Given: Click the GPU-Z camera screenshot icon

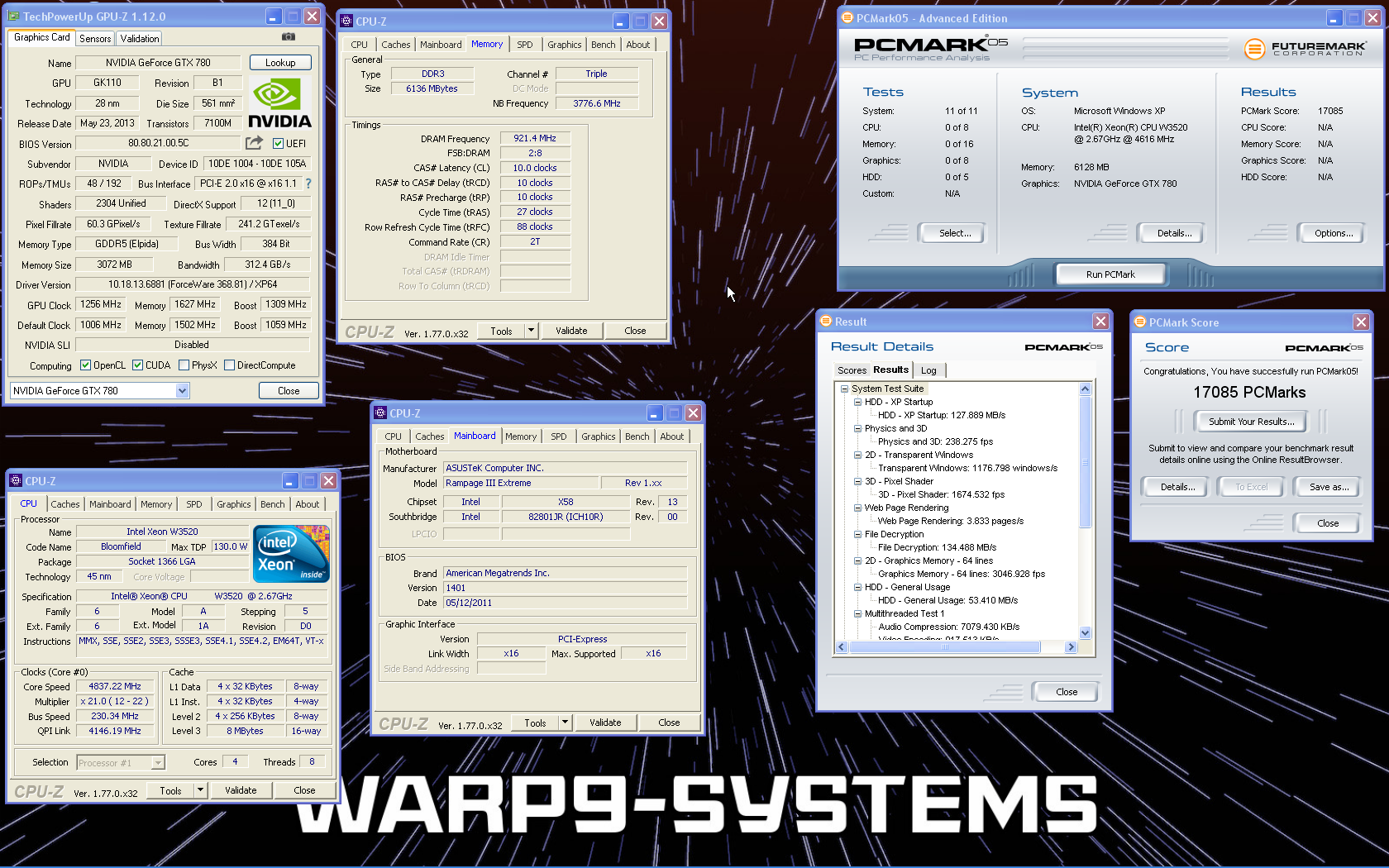Looking at the screenshot, I should [x=288, y=37].
